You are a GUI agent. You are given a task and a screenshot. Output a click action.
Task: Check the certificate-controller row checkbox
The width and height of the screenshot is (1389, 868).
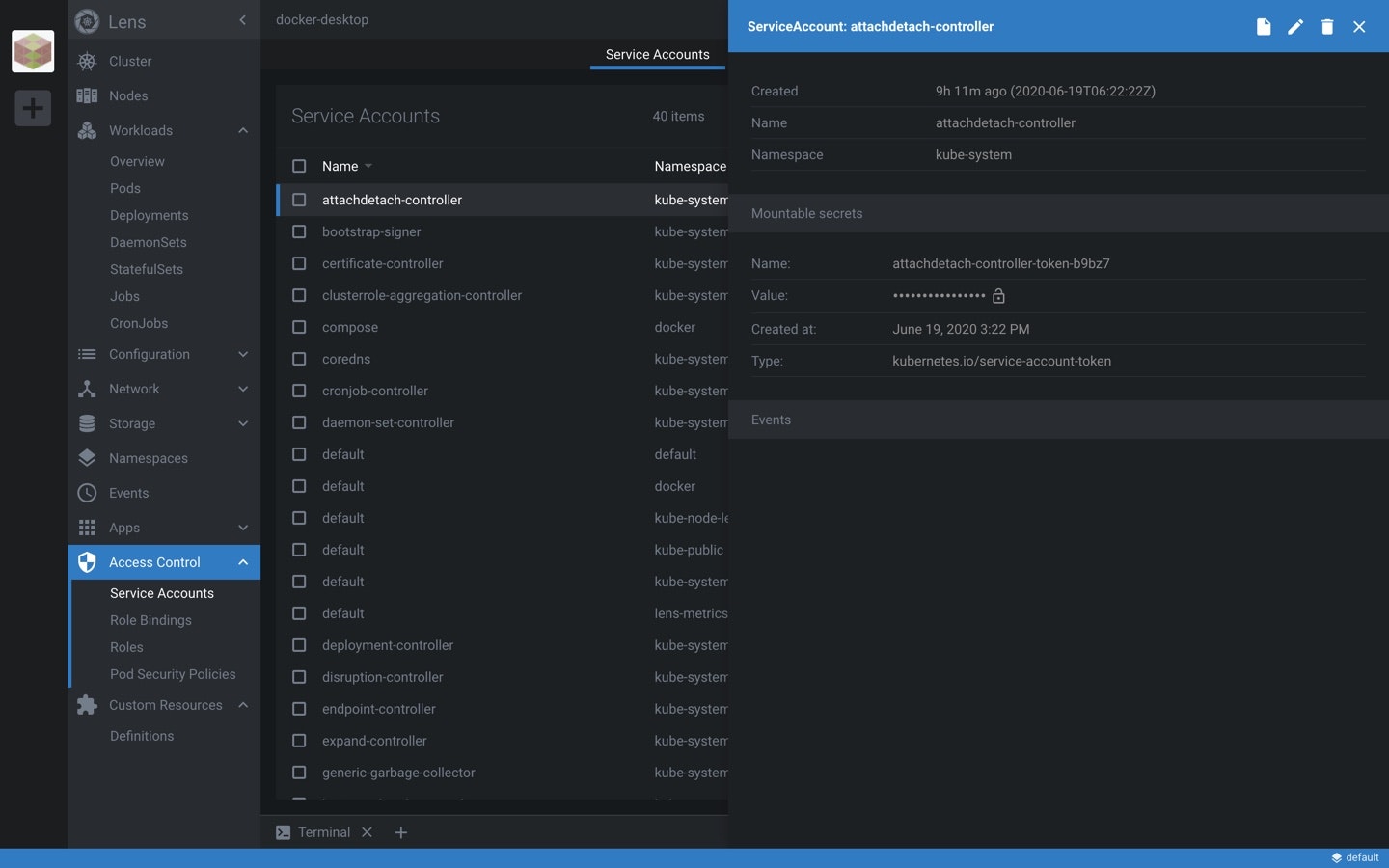(x=299, y=263)
